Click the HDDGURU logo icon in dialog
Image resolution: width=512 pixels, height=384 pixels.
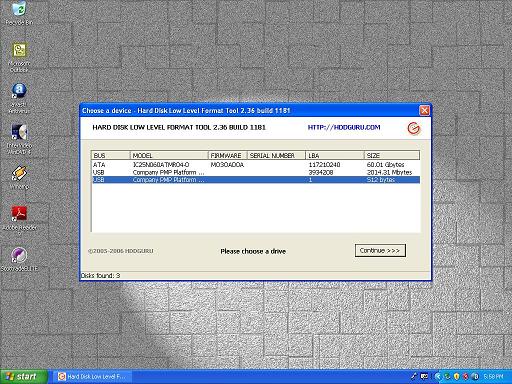[414, 128]
